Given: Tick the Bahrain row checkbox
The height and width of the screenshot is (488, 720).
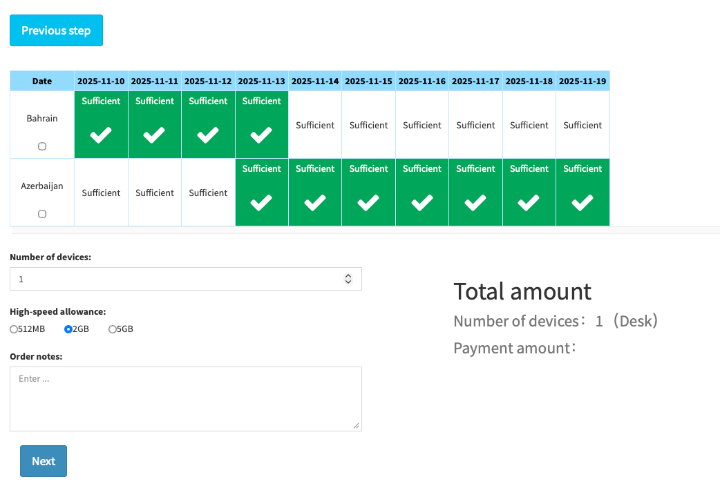Looking at the screenshot, I should (x=42, y=146).
